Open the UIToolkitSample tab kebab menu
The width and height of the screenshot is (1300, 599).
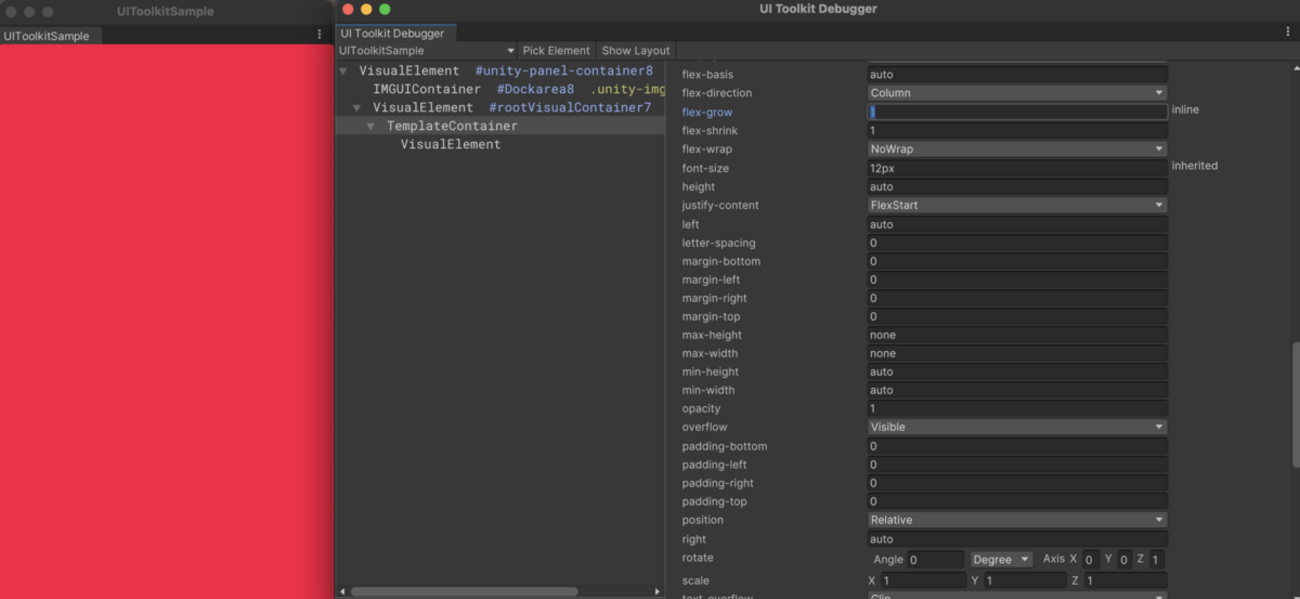(x=319, y=34)
